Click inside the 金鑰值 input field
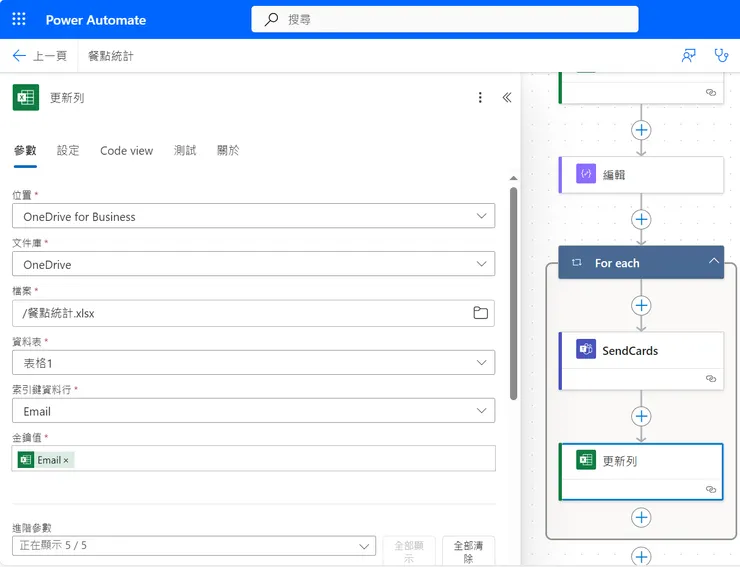 [x=253, y=458]
